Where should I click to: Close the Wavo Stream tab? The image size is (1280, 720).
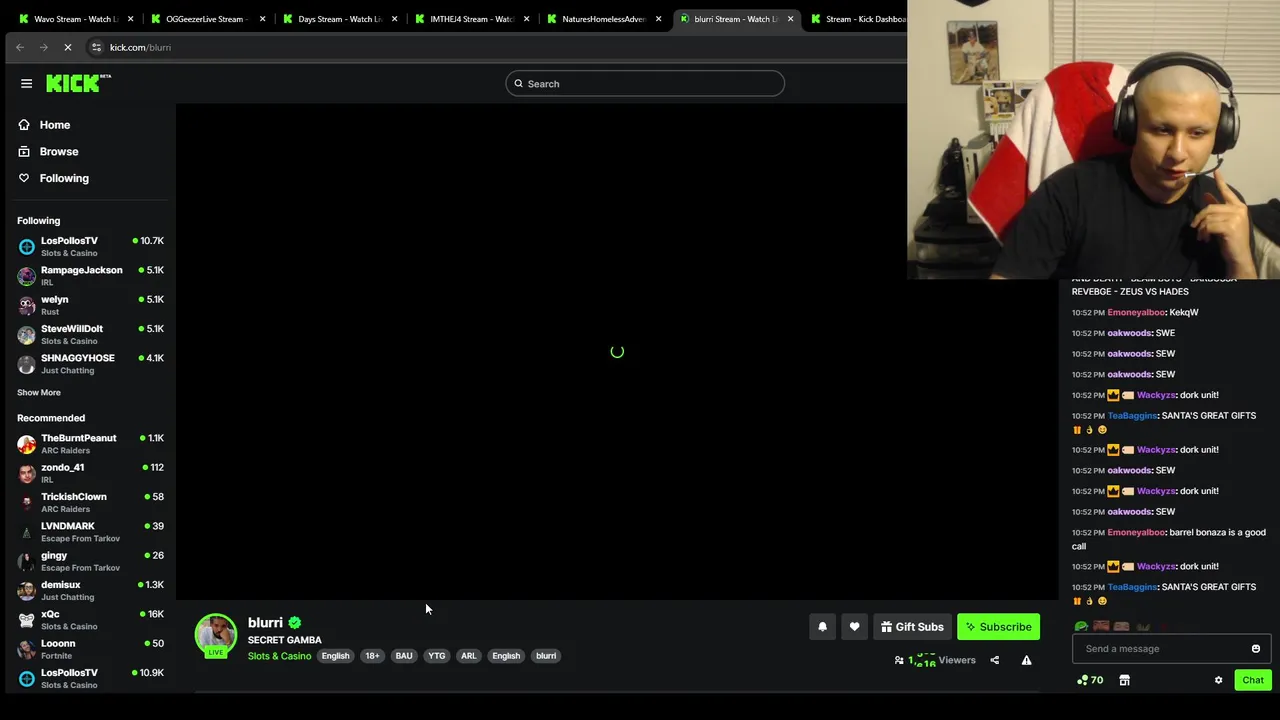click(x=130, y=19)
